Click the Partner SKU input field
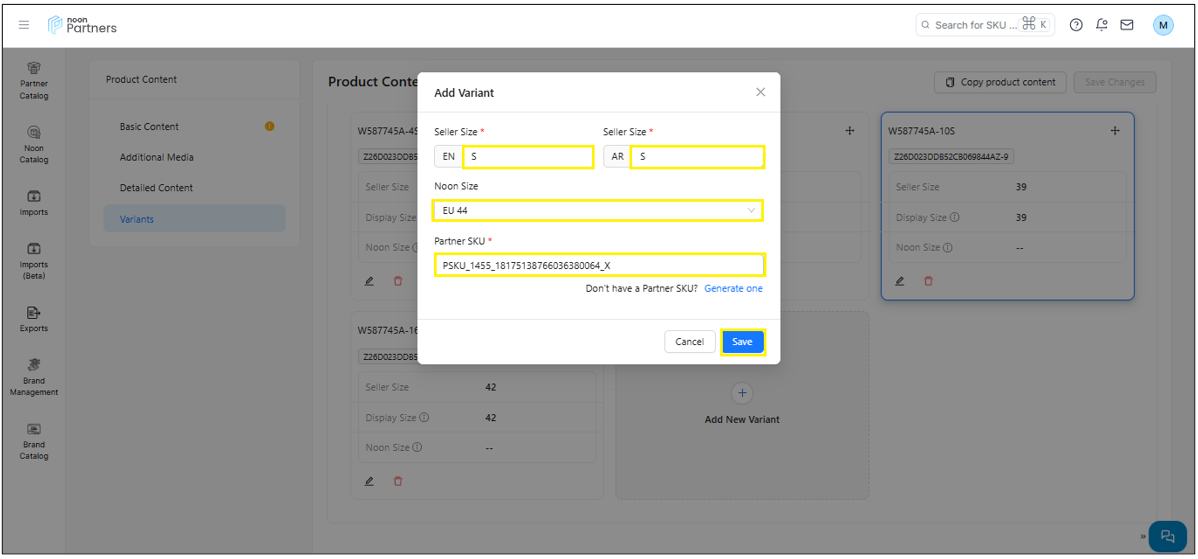The width and height of the screenshot is (1198, 559). point(600,265)
